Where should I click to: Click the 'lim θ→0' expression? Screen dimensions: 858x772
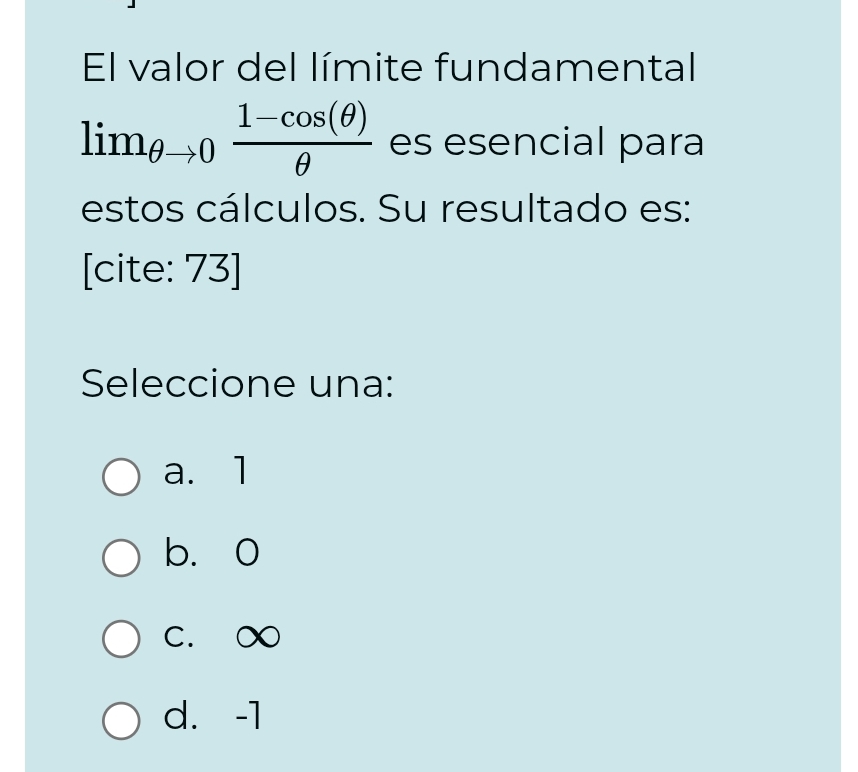(148, 142)
